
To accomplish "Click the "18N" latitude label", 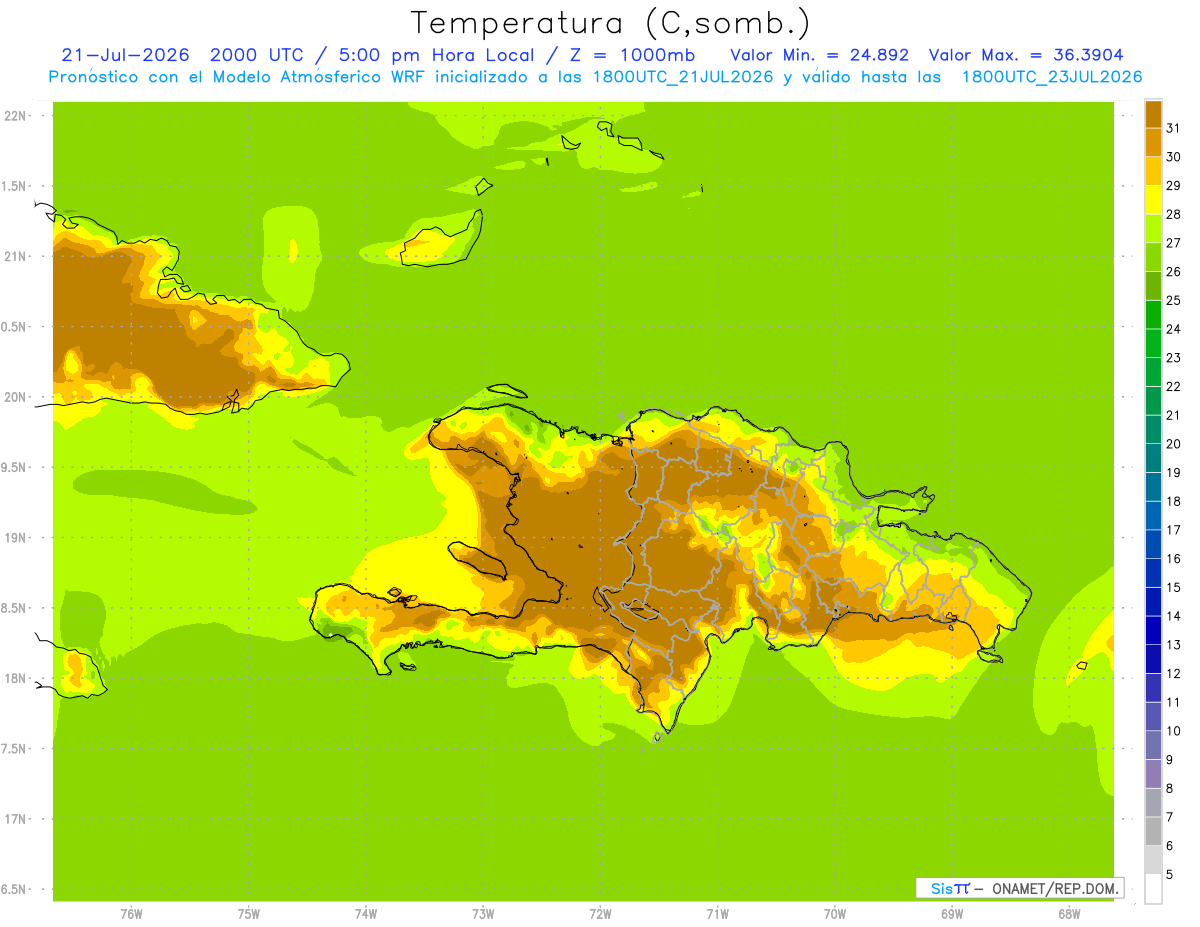I will (16, 678).
